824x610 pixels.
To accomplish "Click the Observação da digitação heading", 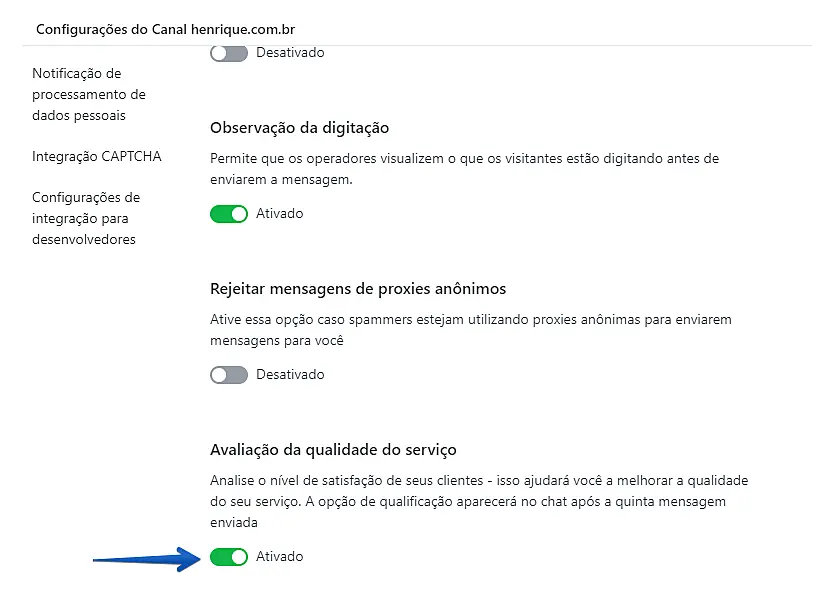I will click(299, 128).
